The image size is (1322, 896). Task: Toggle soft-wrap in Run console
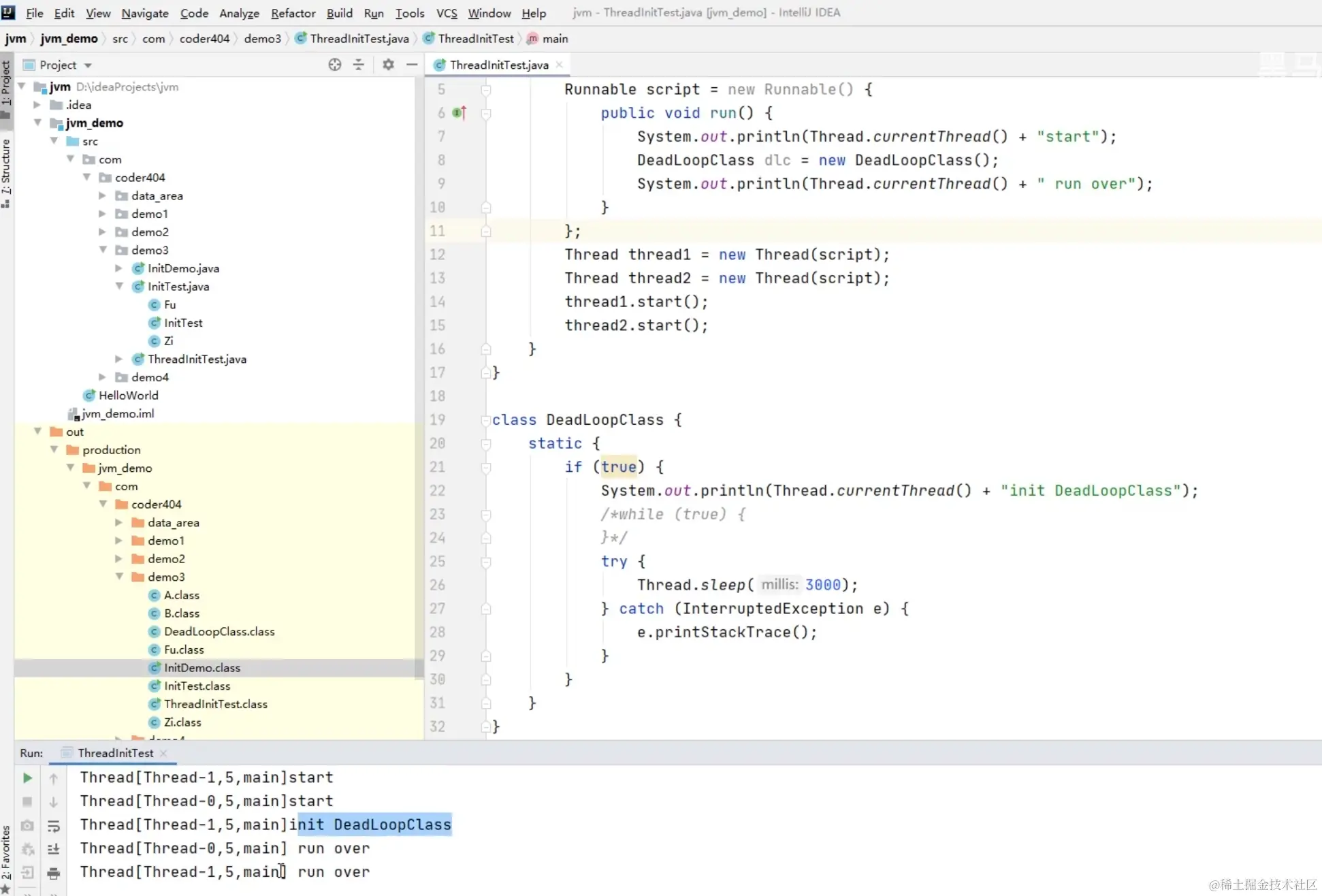[x=54, y=826]
